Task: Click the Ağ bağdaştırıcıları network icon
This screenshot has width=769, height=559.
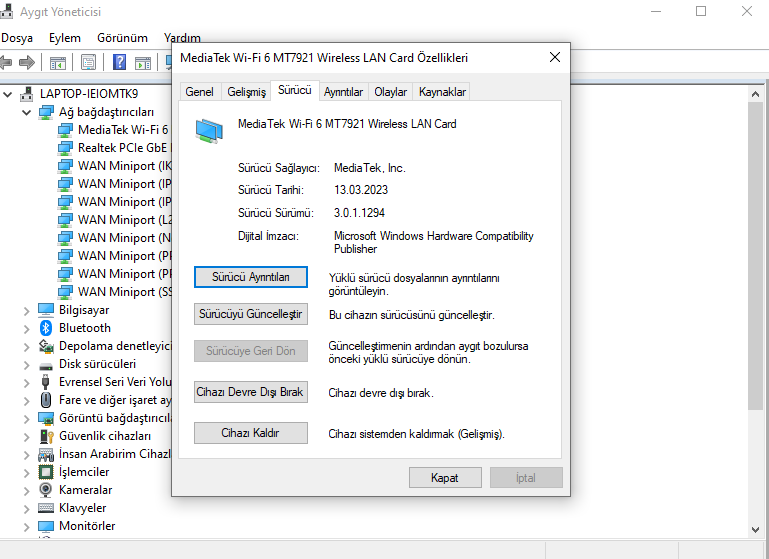Action: tap(46, 112)
